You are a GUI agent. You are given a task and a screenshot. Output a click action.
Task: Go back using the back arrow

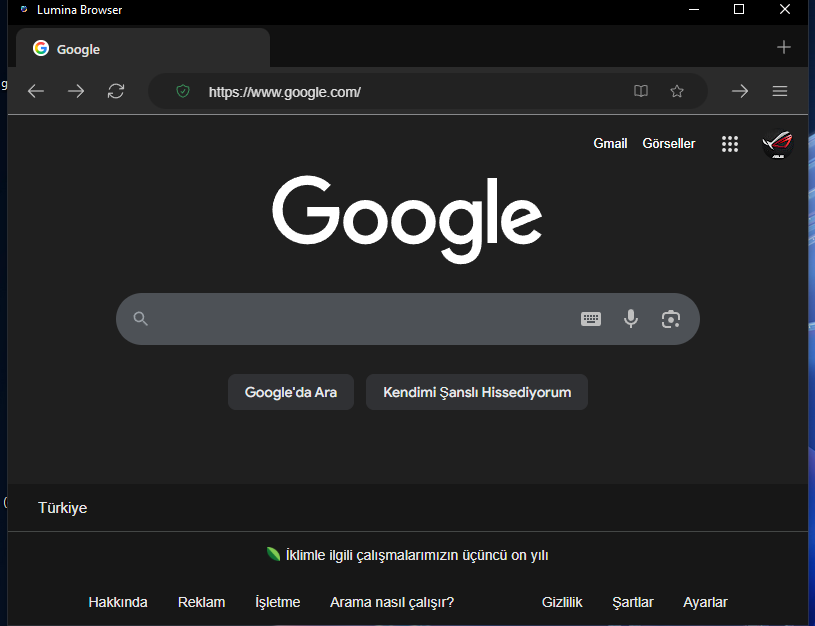[x=36, y=92]
